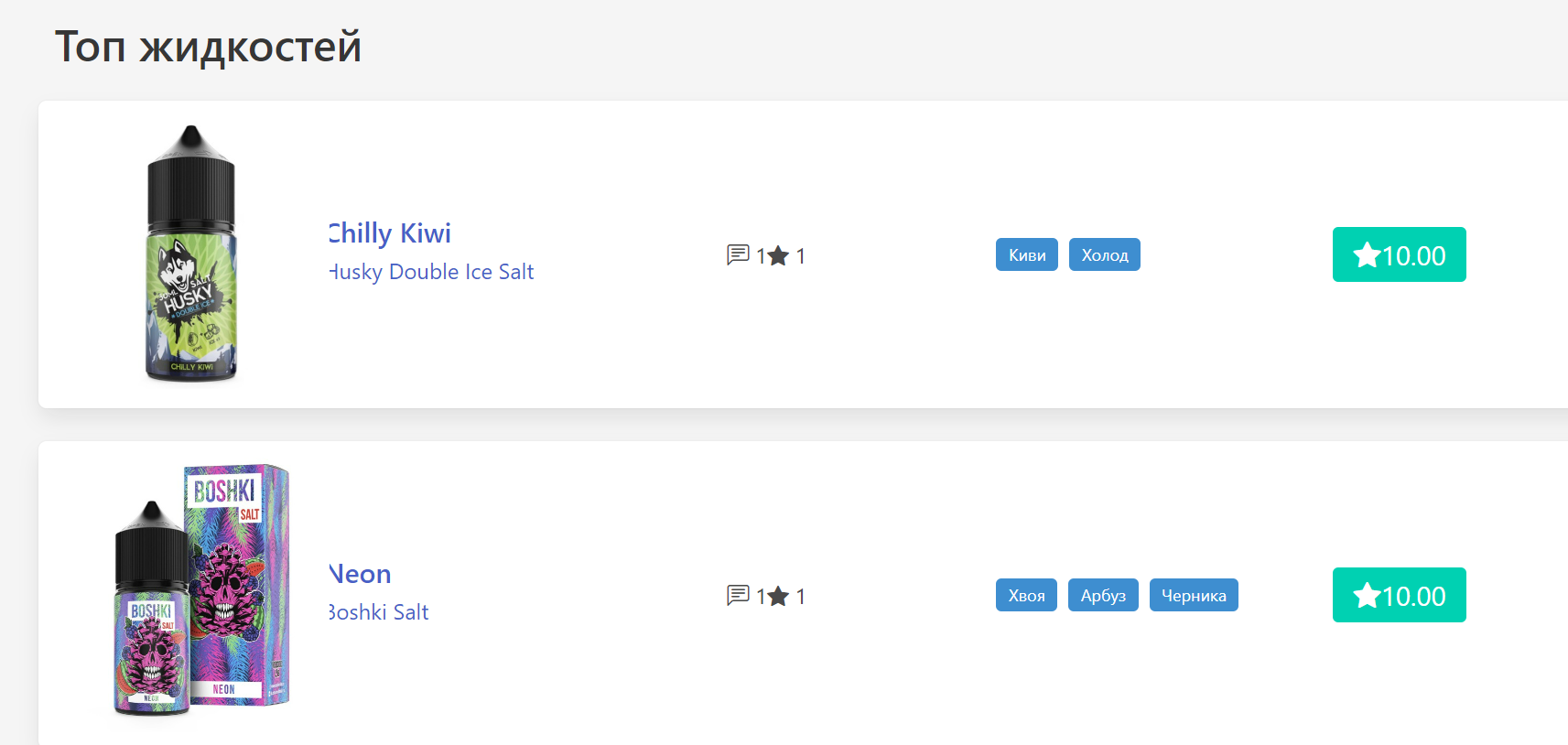The width and height of the screenshot is (1568, 745).
Task: Click the star icon in Chilly Kiwi row
Action: pyautogui.click(x=778, y=255)
